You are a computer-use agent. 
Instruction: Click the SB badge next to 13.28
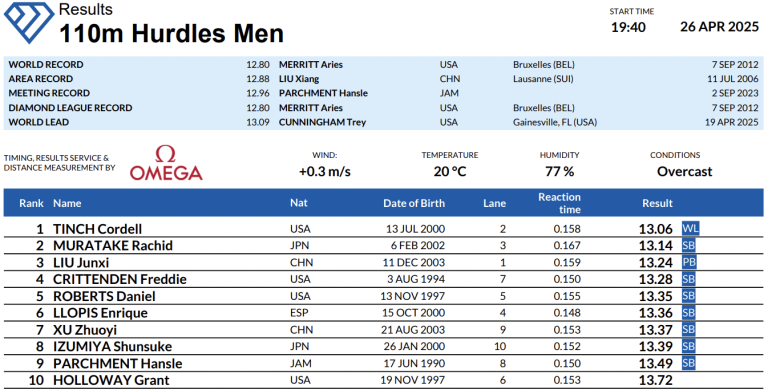click(689, 279)
